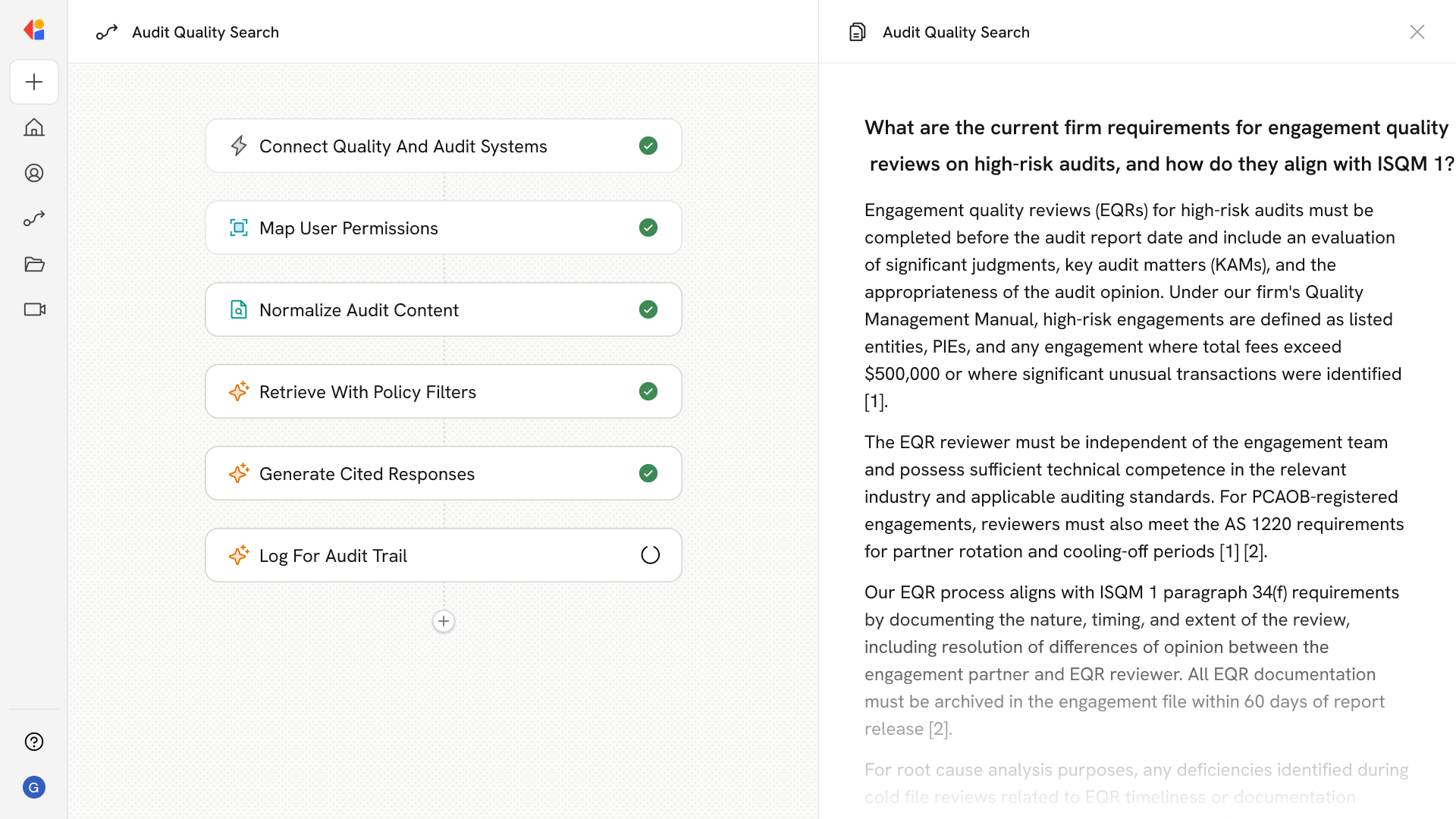The width and height of the screenshot is (1456, 819).
Task: Click the Audit Quality Search workflow title
Action: point(205,32)
